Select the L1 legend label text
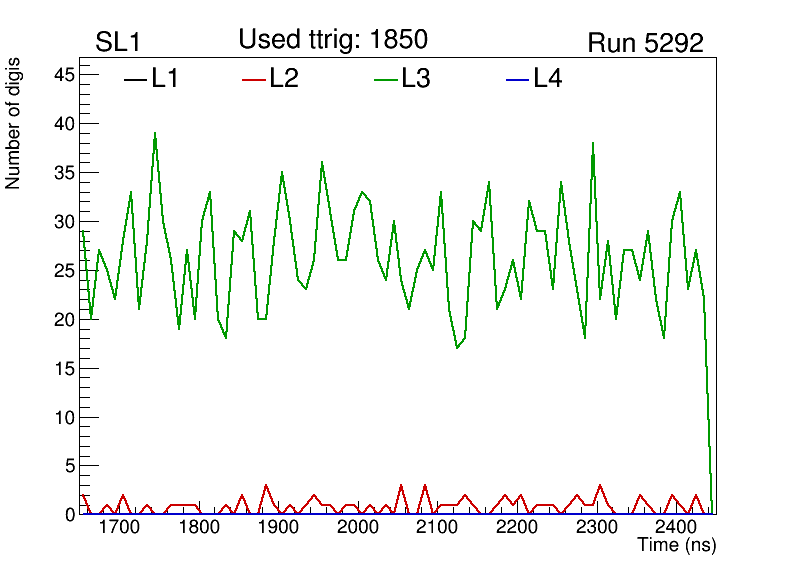Screen dimensions: 796x572 point(165,80)
